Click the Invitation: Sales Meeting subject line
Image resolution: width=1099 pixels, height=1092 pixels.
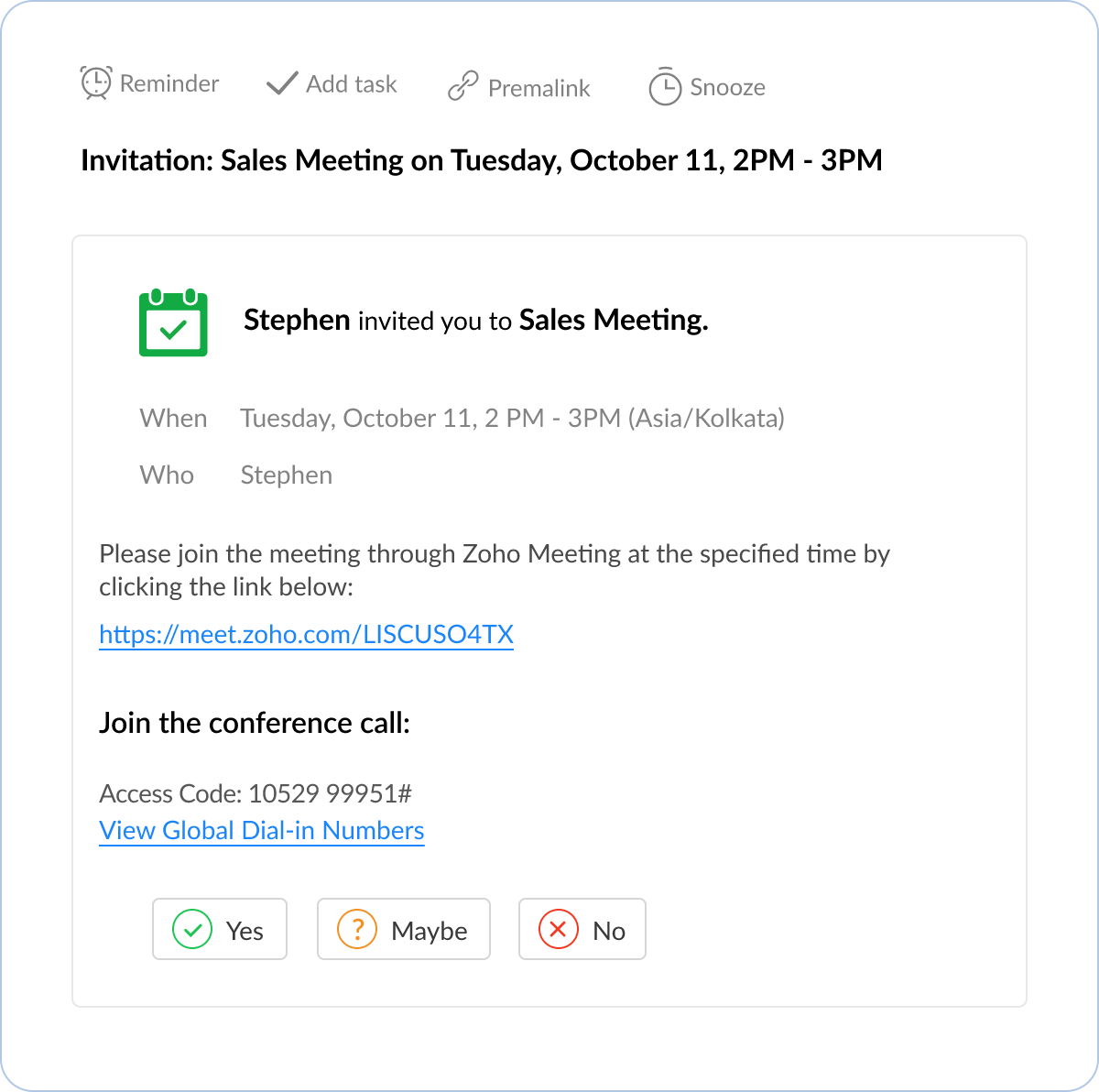coord(482,160)
